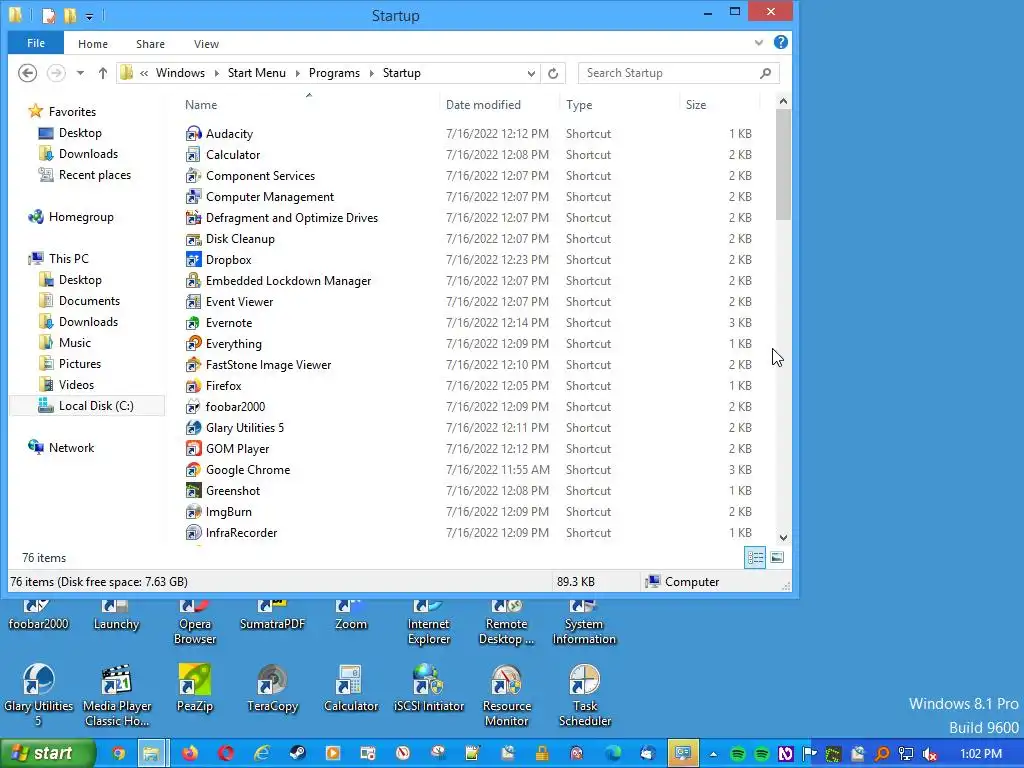
Task: Open the View ribbon tab
Action: [x=206, y=44]
